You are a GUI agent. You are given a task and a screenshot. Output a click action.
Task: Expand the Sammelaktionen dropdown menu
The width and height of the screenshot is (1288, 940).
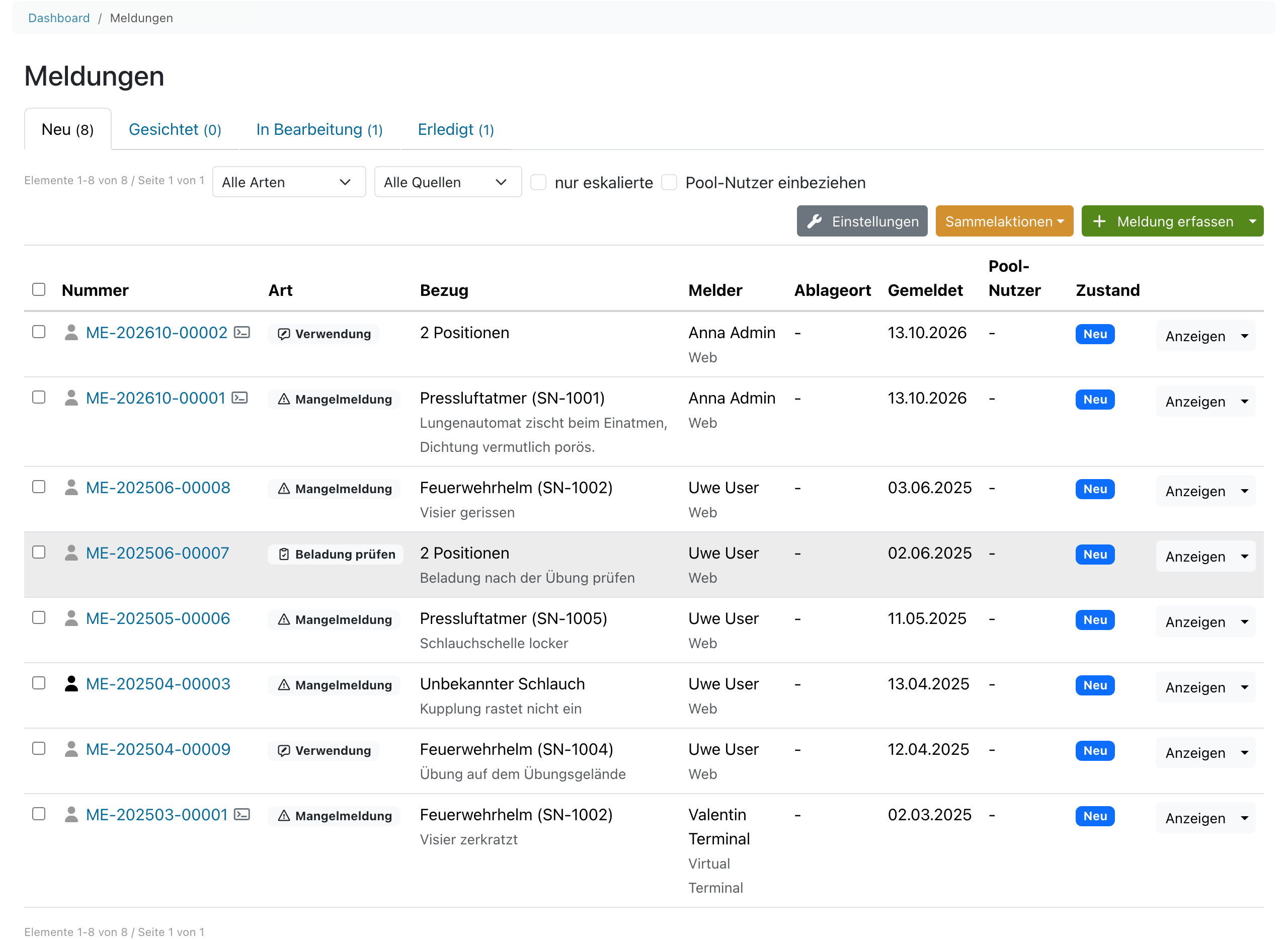coord(1004,221)
